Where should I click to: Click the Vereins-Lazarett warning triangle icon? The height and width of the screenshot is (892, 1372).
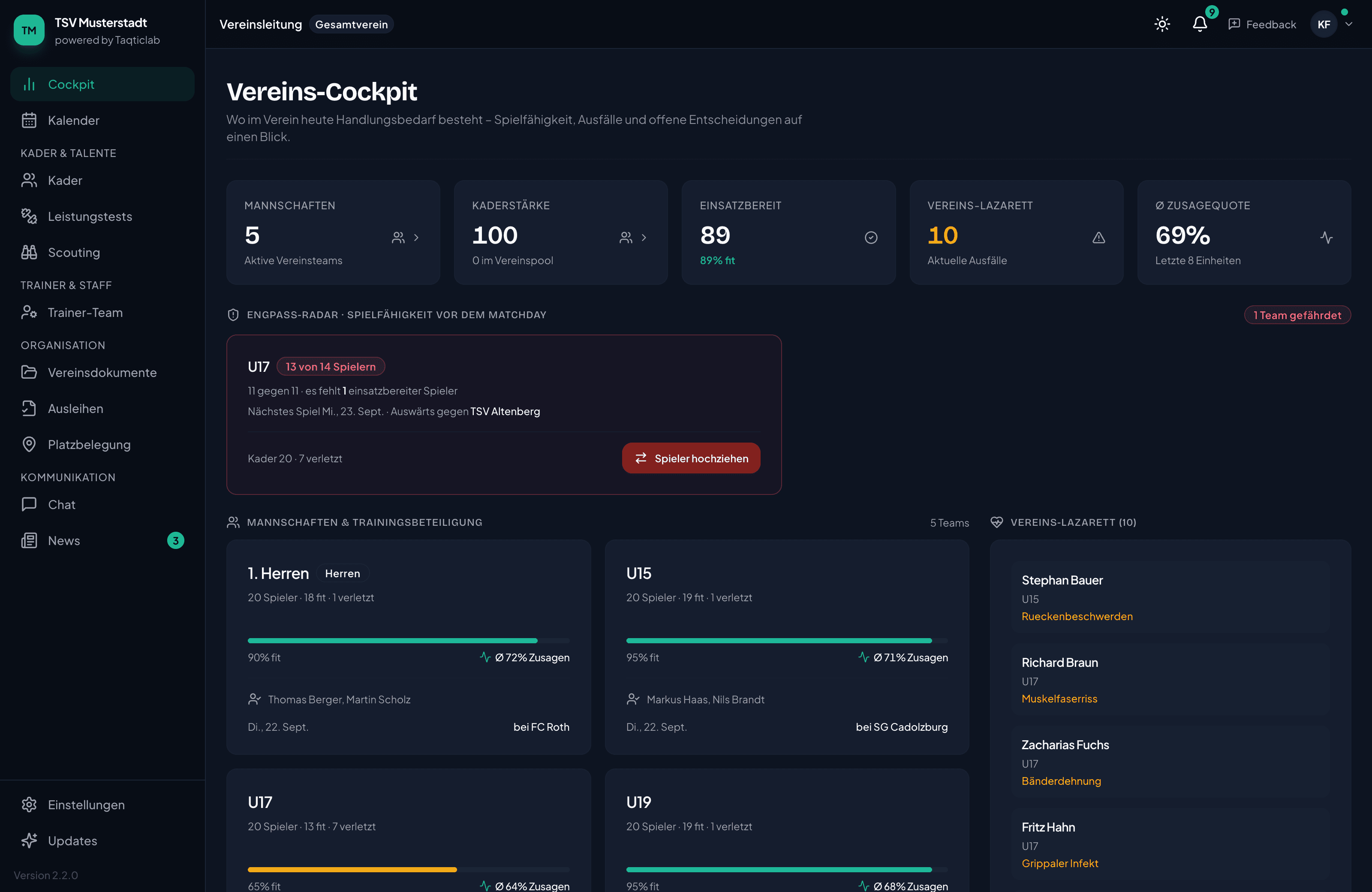click(x=1099, y=238)
